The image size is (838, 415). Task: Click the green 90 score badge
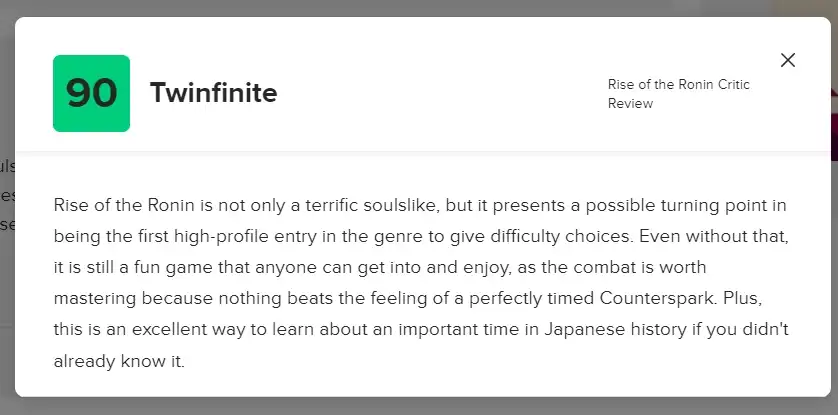click(x=91, y=93)
